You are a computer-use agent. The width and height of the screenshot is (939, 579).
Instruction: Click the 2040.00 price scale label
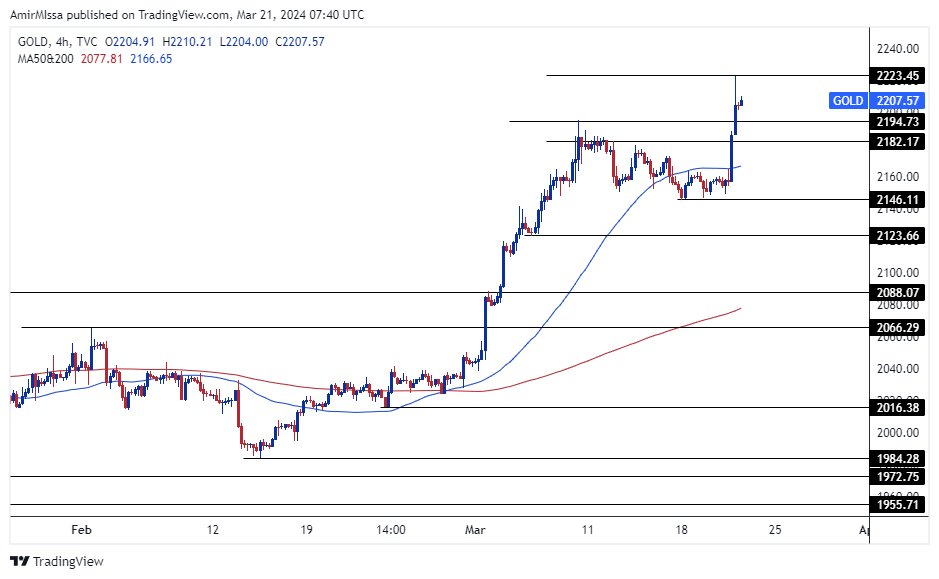pos(897,369)
